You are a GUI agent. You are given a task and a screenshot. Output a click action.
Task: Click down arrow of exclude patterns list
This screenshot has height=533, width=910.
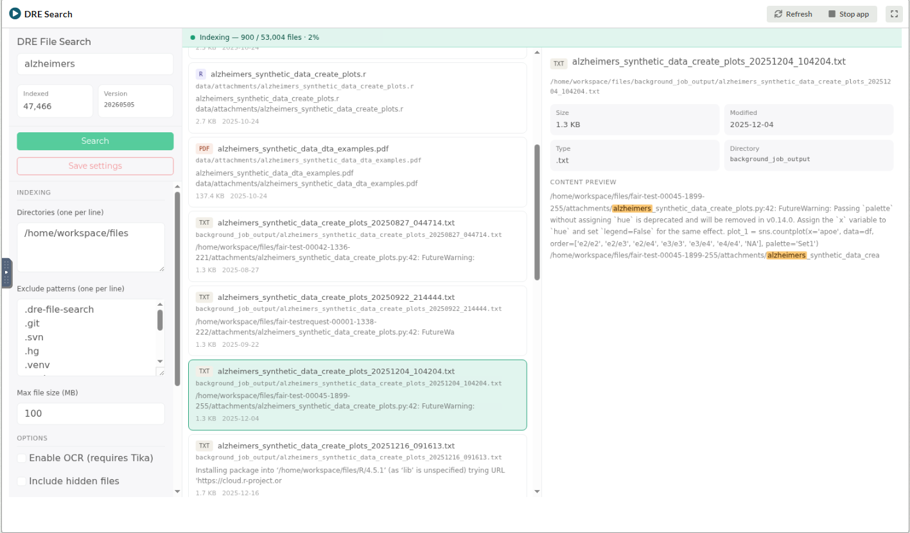[160, 361]
